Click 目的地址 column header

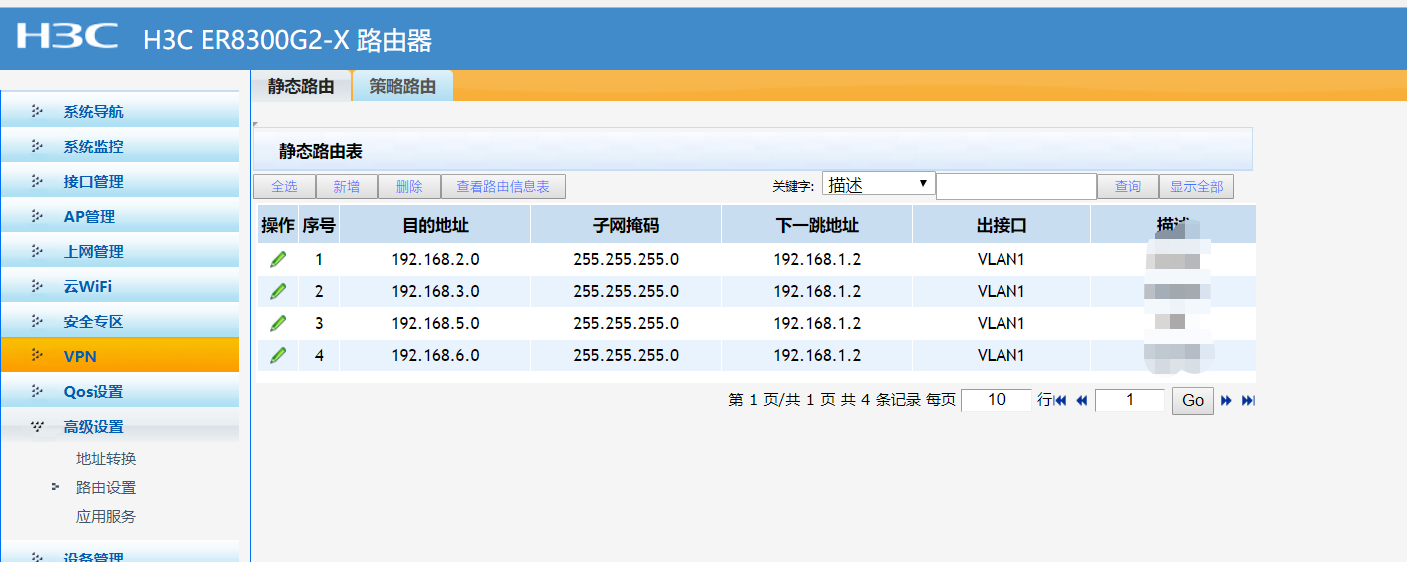coord(435,226)
